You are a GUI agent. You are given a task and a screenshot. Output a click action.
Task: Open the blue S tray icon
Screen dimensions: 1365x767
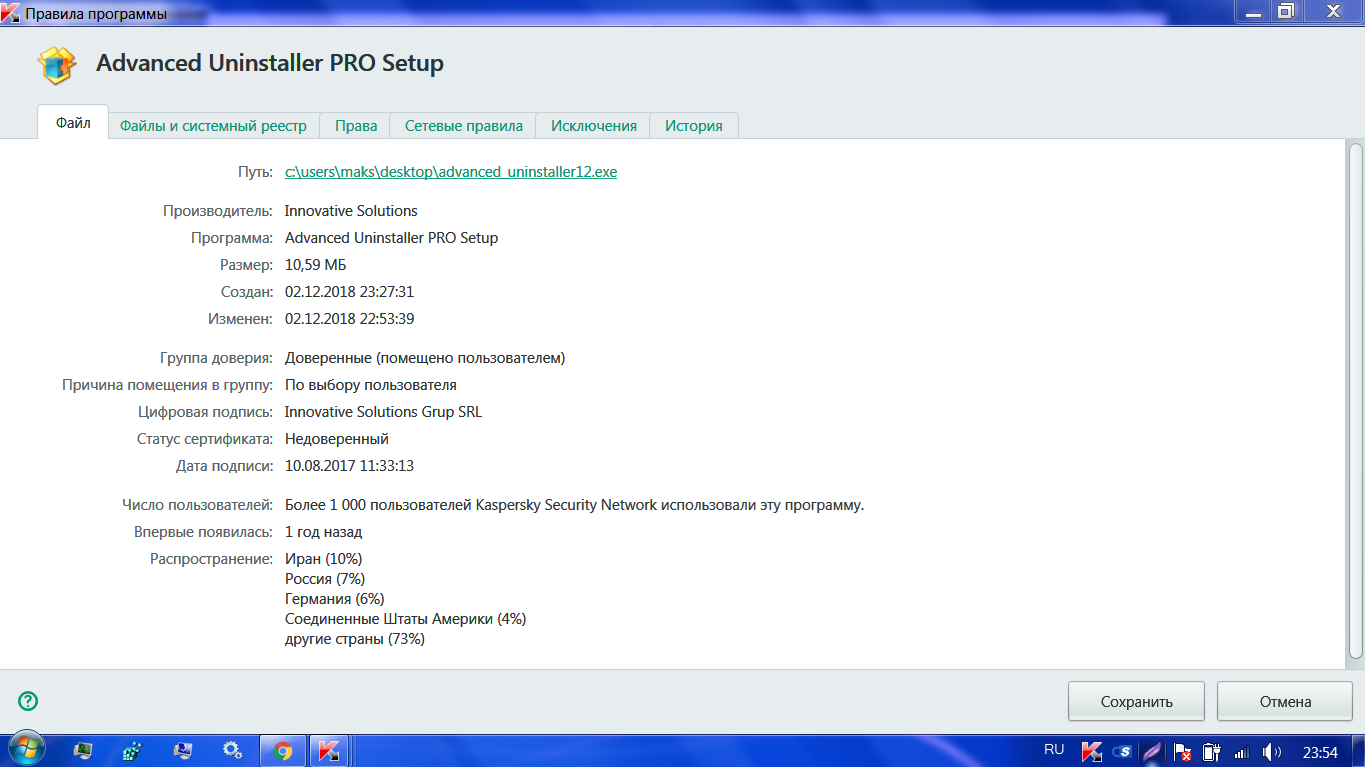tap(1122, 751)
